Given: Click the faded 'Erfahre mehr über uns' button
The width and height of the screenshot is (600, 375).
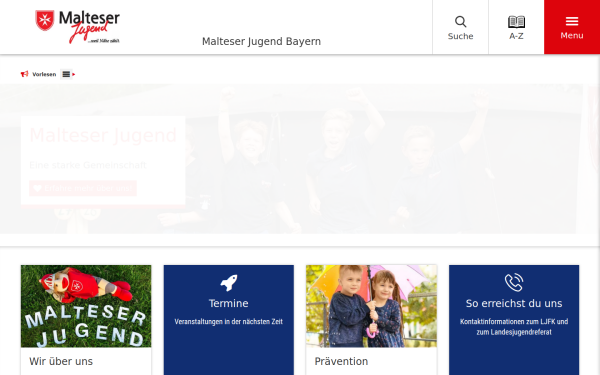Looking at the screenshot, I should [x=83, y=188].
